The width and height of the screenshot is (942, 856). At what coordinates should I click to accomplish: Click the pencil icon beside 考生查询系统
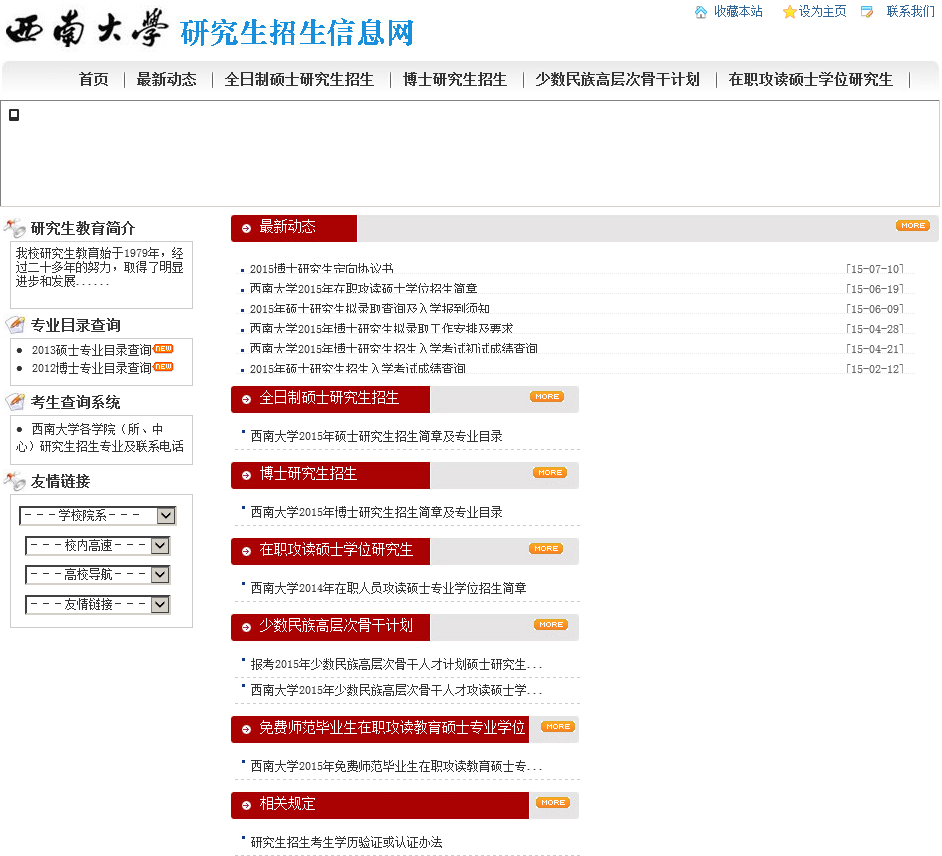15,402
